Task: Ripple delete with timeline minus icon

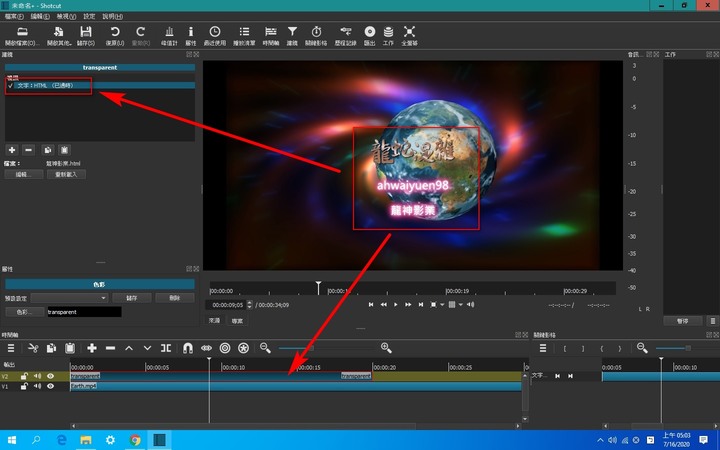Action: 110,348
